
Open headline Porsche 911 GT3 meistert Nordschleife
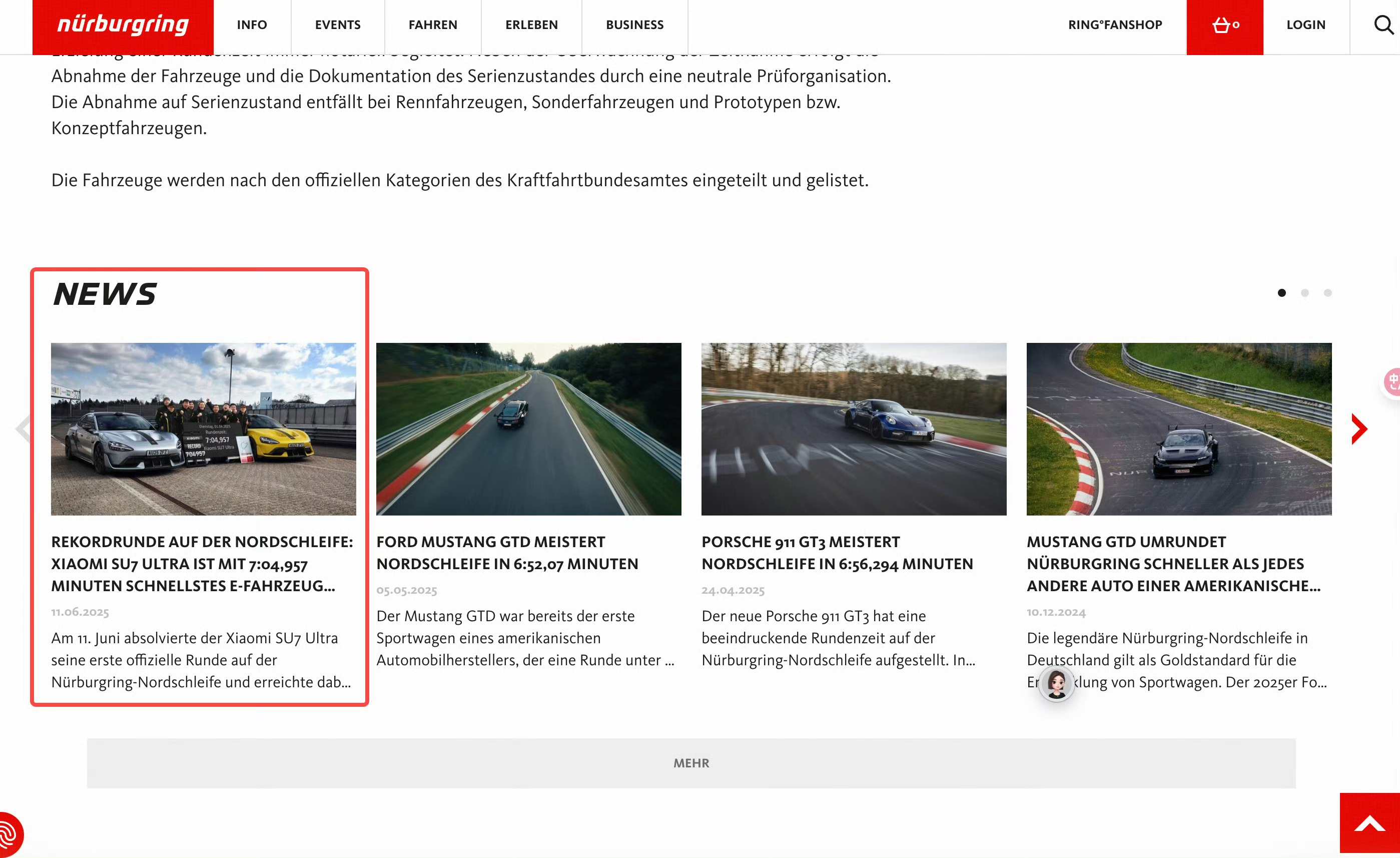(837, 553)
